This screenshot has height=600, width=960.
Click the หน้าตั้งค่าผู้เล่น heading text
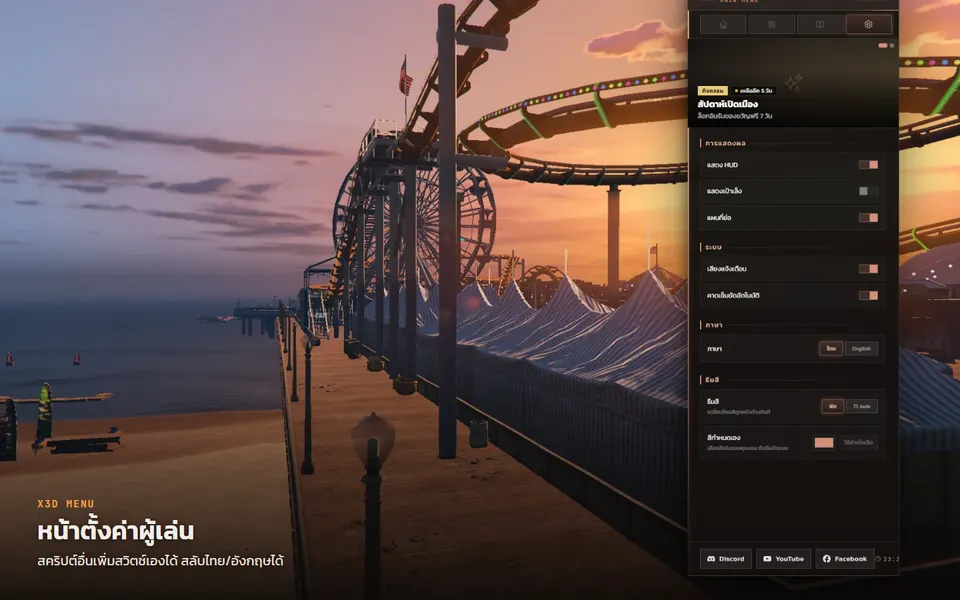click(x=115, y=530)
